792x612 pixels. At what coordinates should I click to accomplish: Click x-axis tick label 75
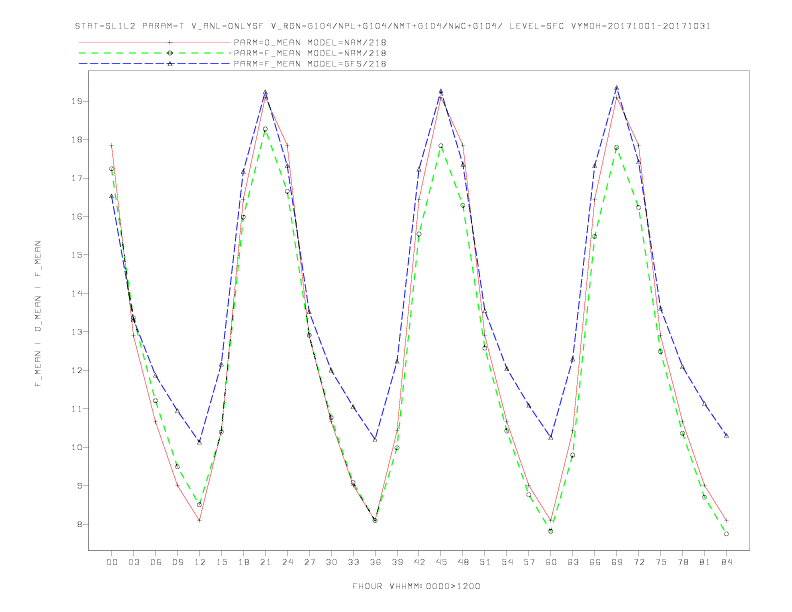(x=661, y=562)
